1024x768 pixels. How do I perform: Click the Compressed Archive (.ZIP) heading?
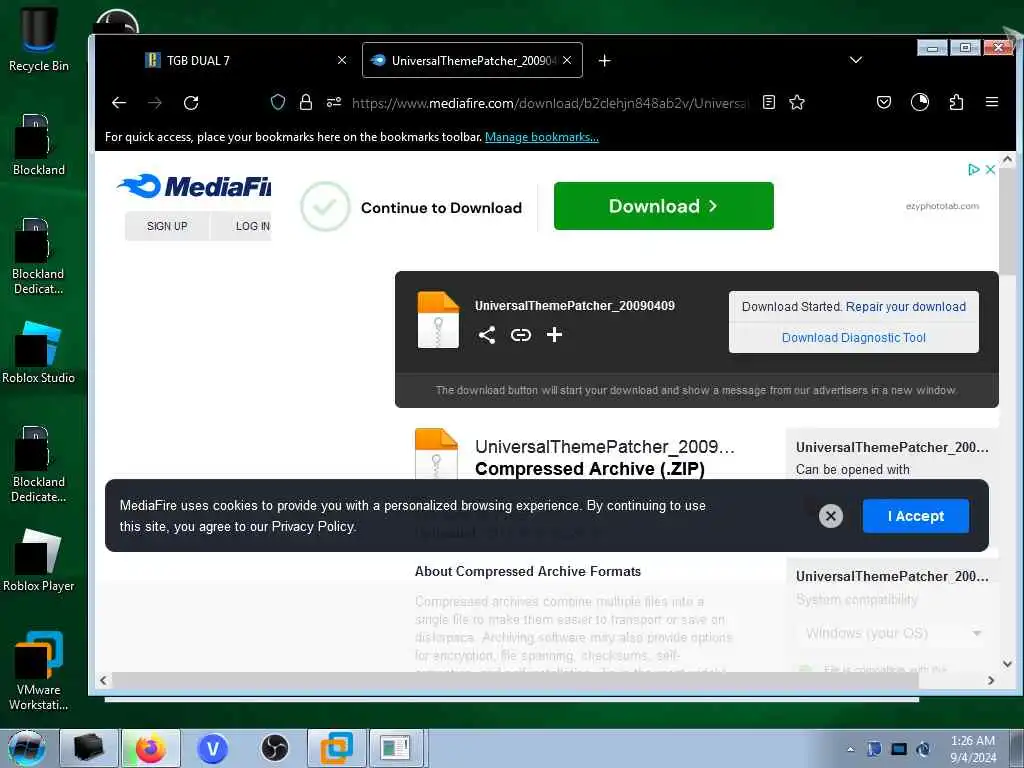[x=590, y=469]
